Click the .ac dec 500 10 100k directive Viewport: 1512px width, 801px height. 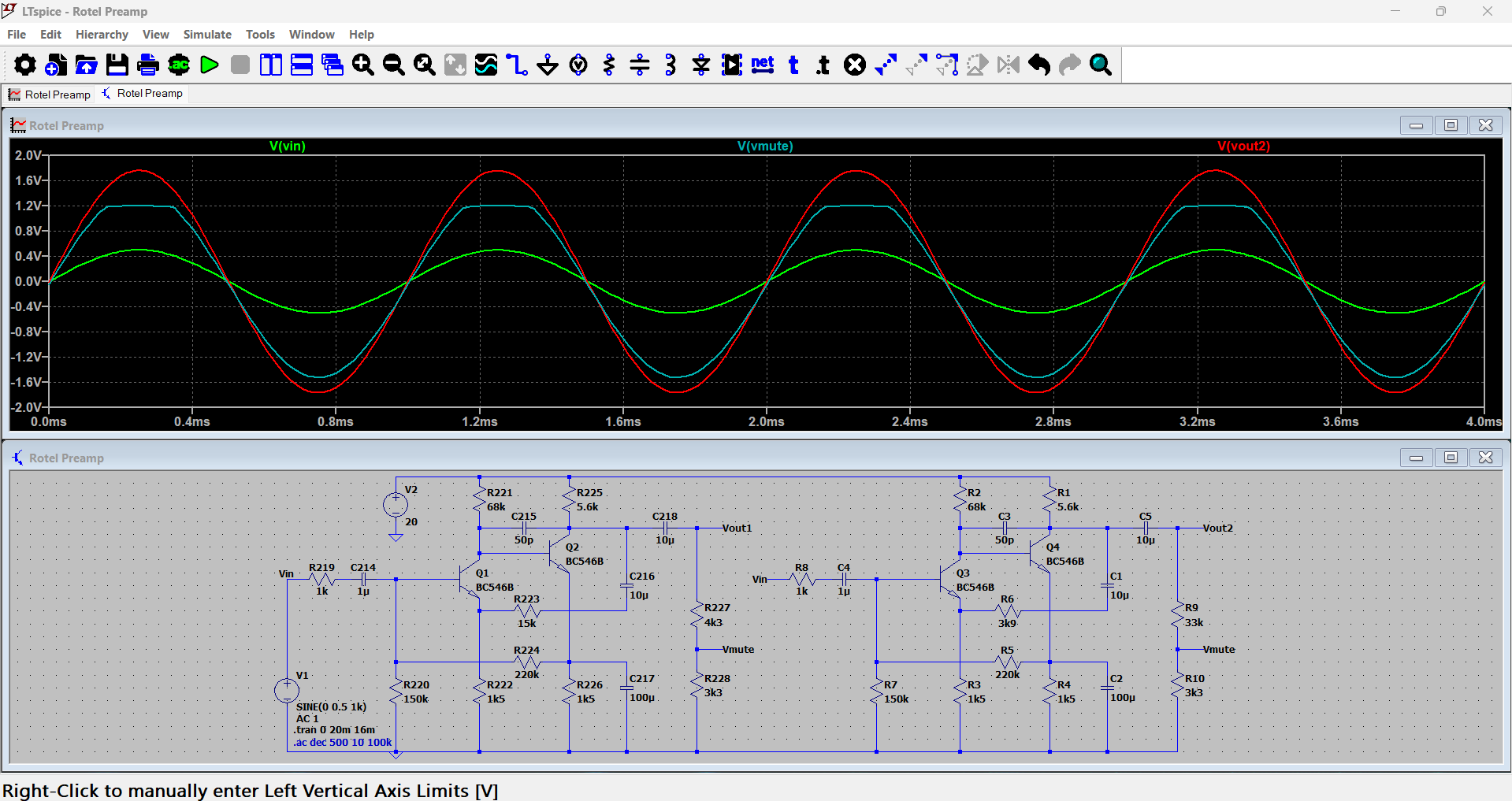point(343,742)
